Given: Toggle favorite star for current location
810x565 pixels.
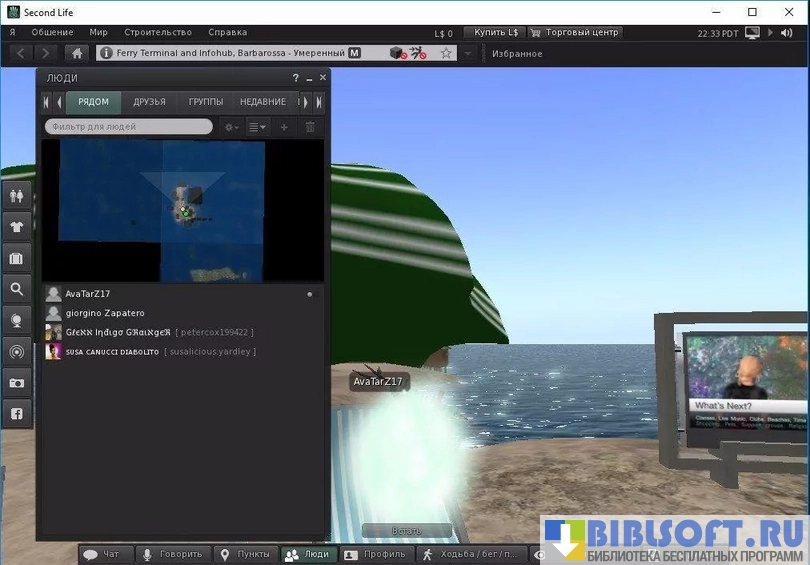Looking at the screenshot, I should (446, 53).
